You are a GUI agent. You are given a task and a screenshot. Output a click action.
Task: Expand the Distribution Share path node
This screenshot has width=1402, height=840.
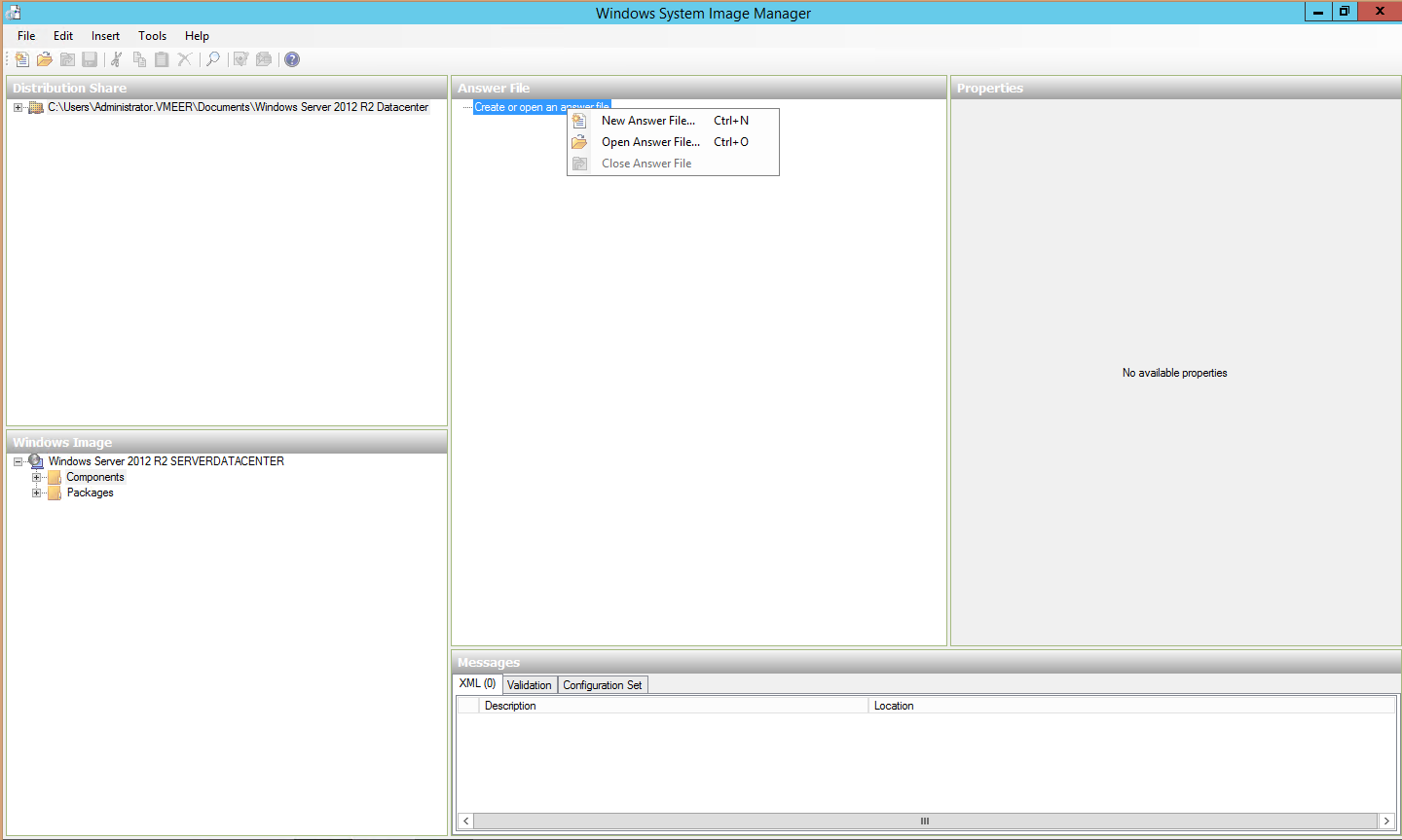tap(18, 107)
